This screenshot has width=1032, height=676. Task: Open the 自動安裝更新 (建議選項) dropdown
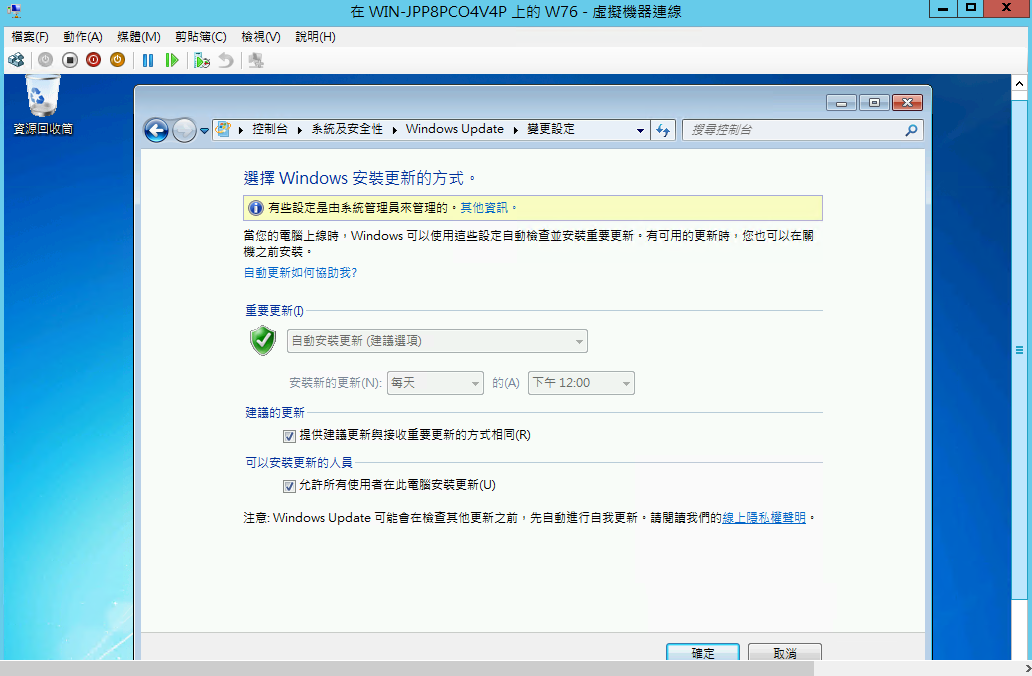coord(437,341)
